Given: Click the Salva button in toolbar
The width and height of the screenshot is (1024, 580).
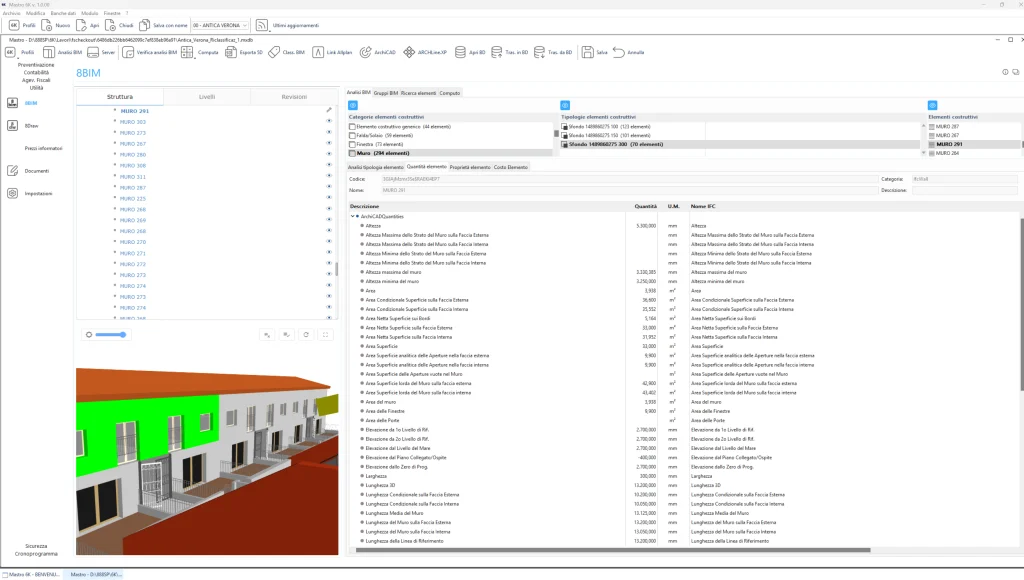Looking at the screenshot, I should [x=588, y=52].
